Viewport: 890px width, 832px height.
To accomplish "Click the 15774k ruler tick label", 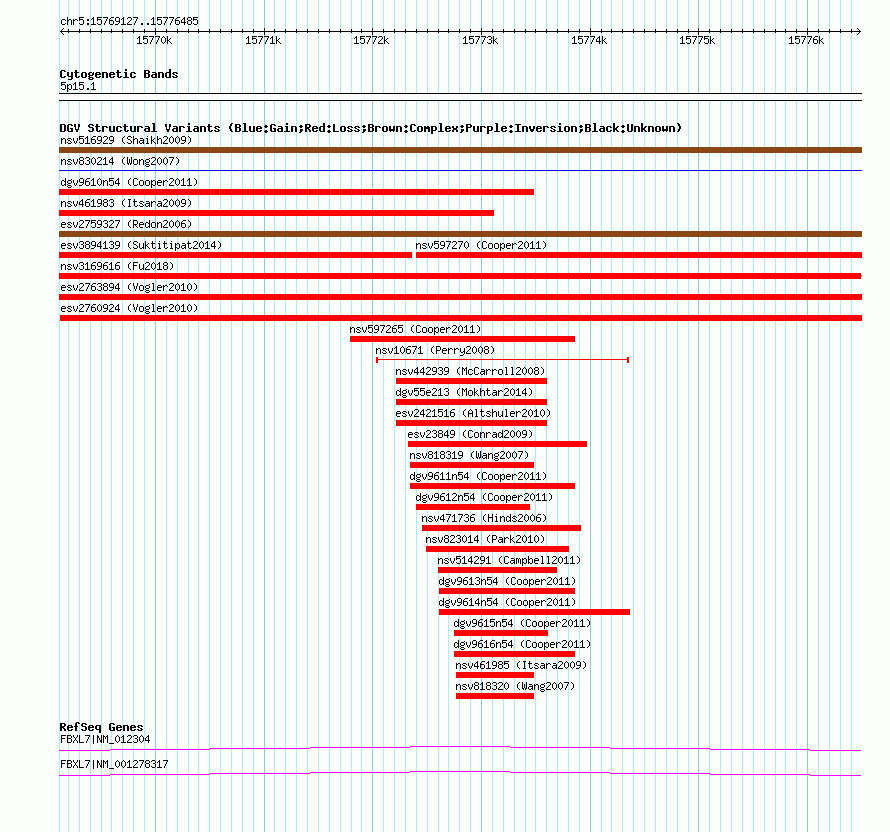I will click(589, 40).
